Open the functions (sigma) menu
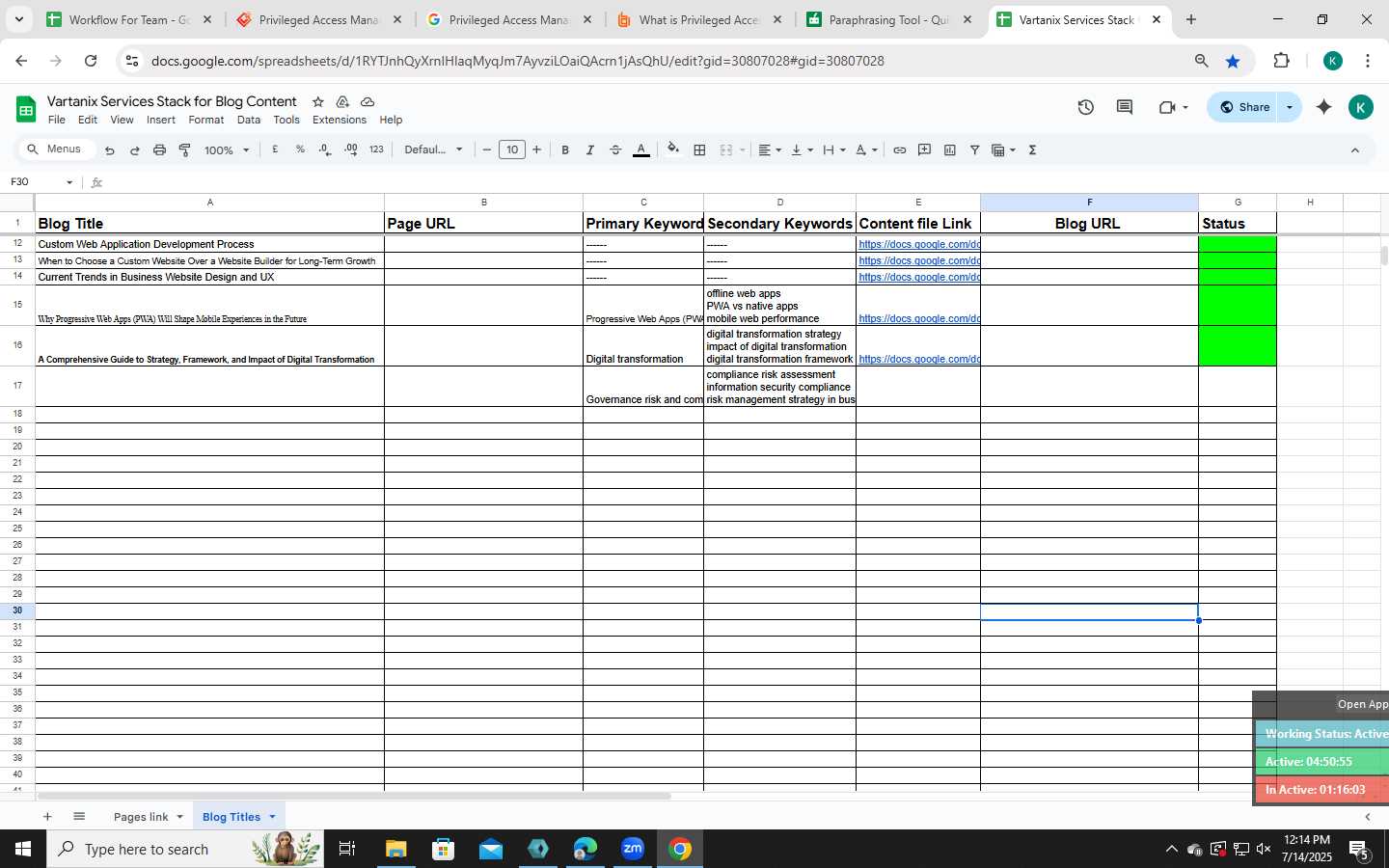The height and width of the screenshot is (868, 1389). point(1033,150)
